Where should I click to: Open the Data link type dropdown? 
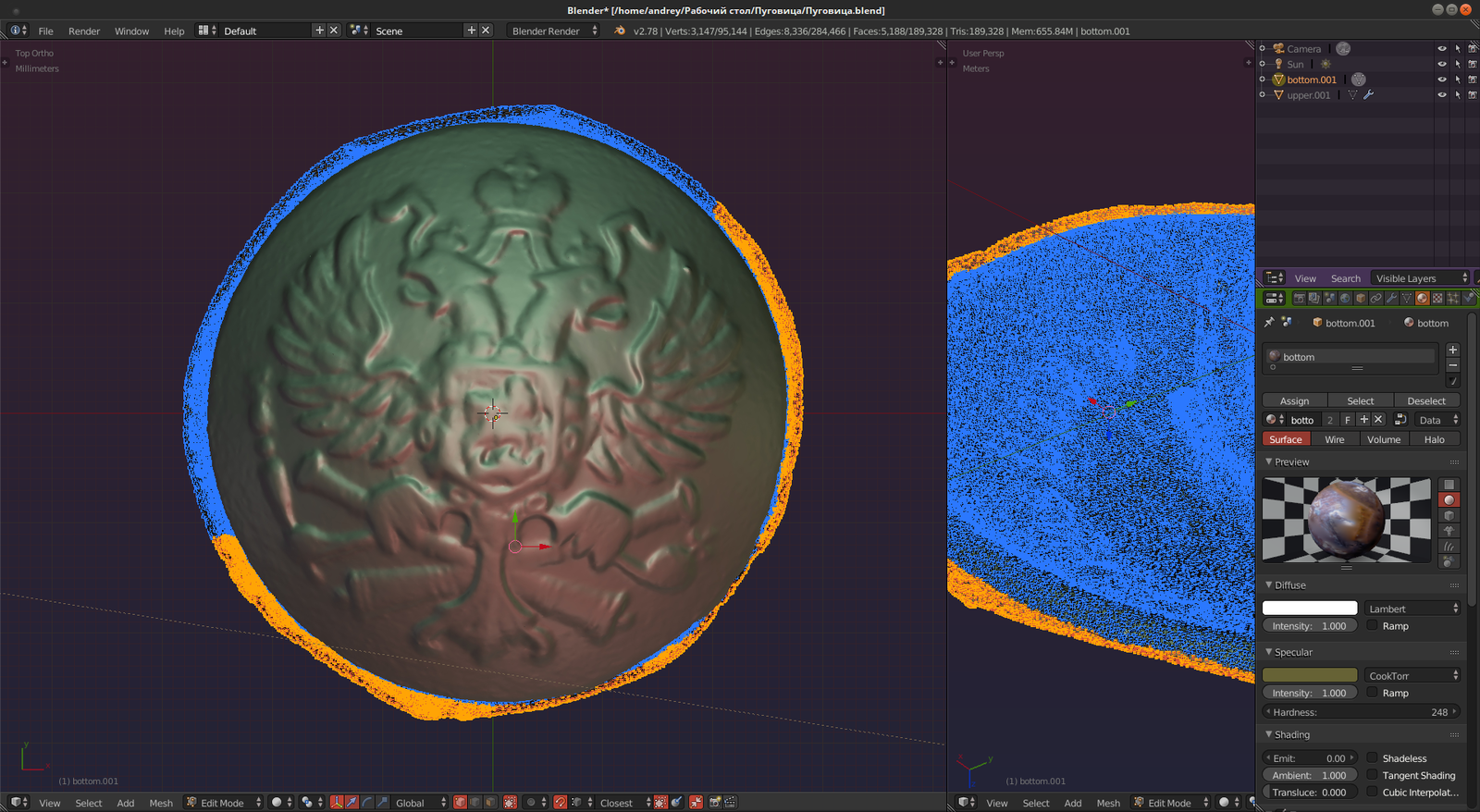click(x=1437, y=420)
